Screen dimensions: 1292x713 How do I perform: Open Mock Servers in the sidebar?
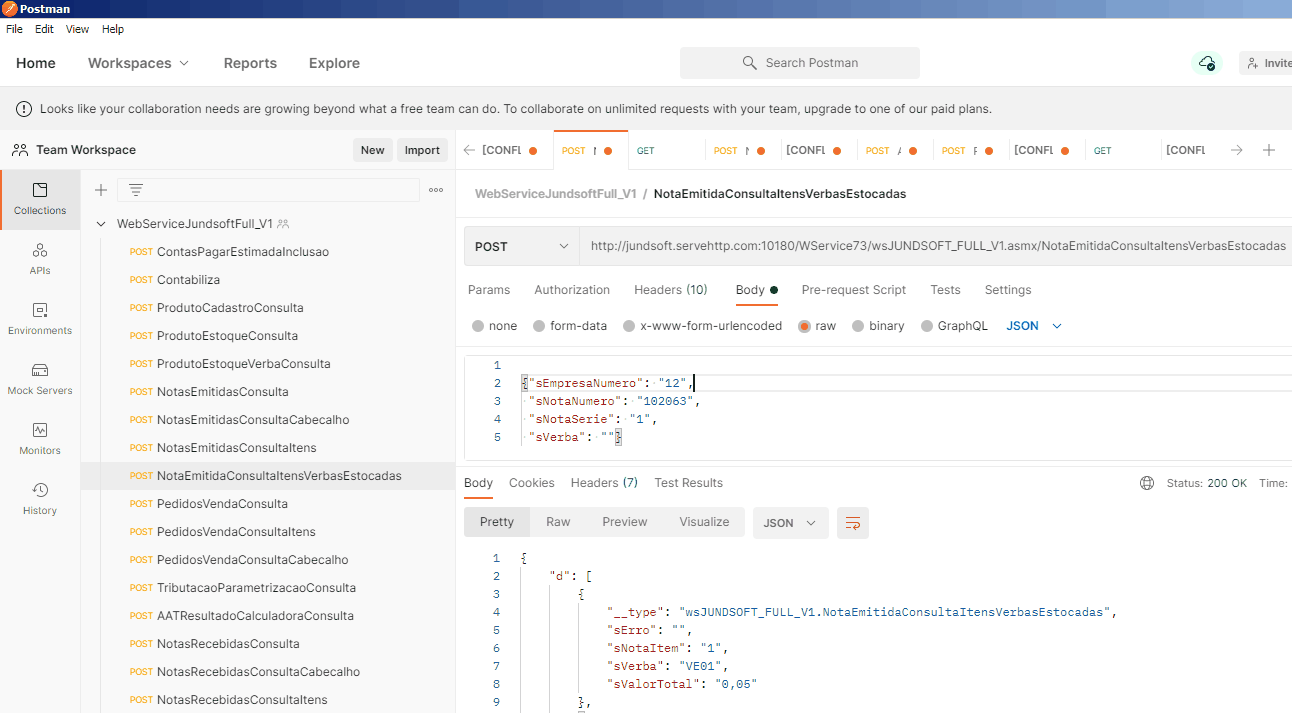point(40,378)
